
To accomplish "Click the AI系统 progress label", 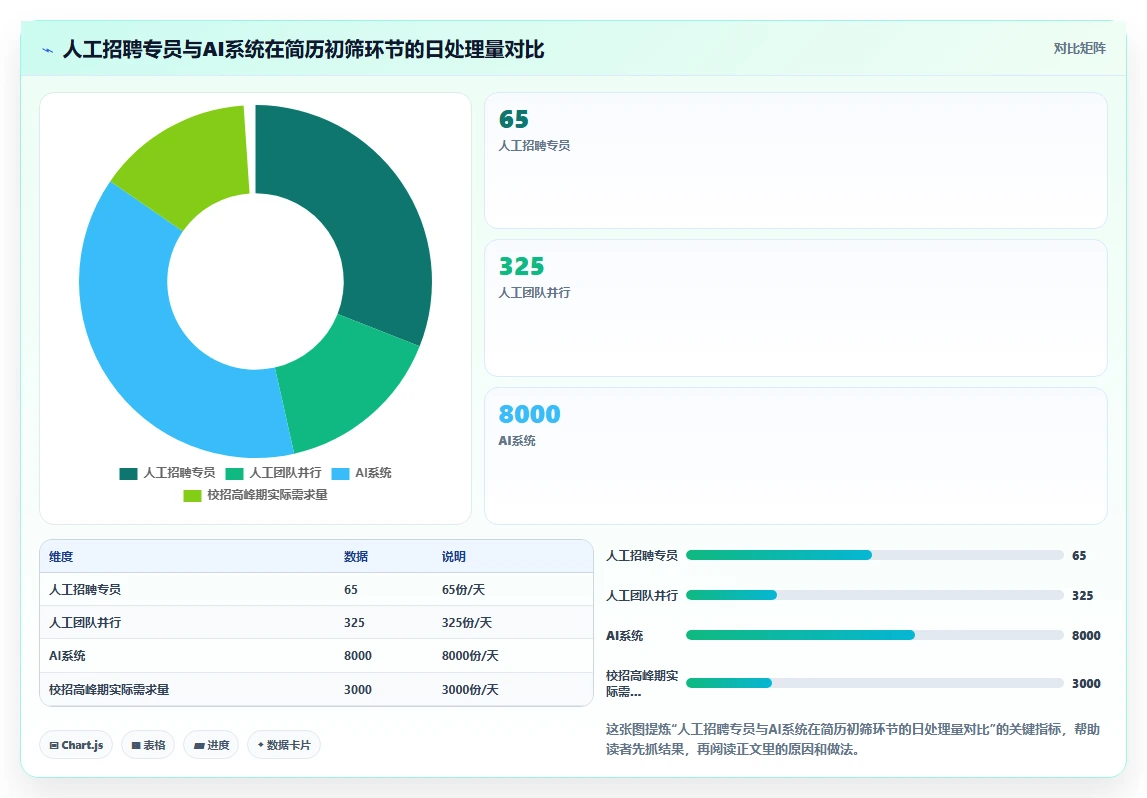I will tap(624, 636).
